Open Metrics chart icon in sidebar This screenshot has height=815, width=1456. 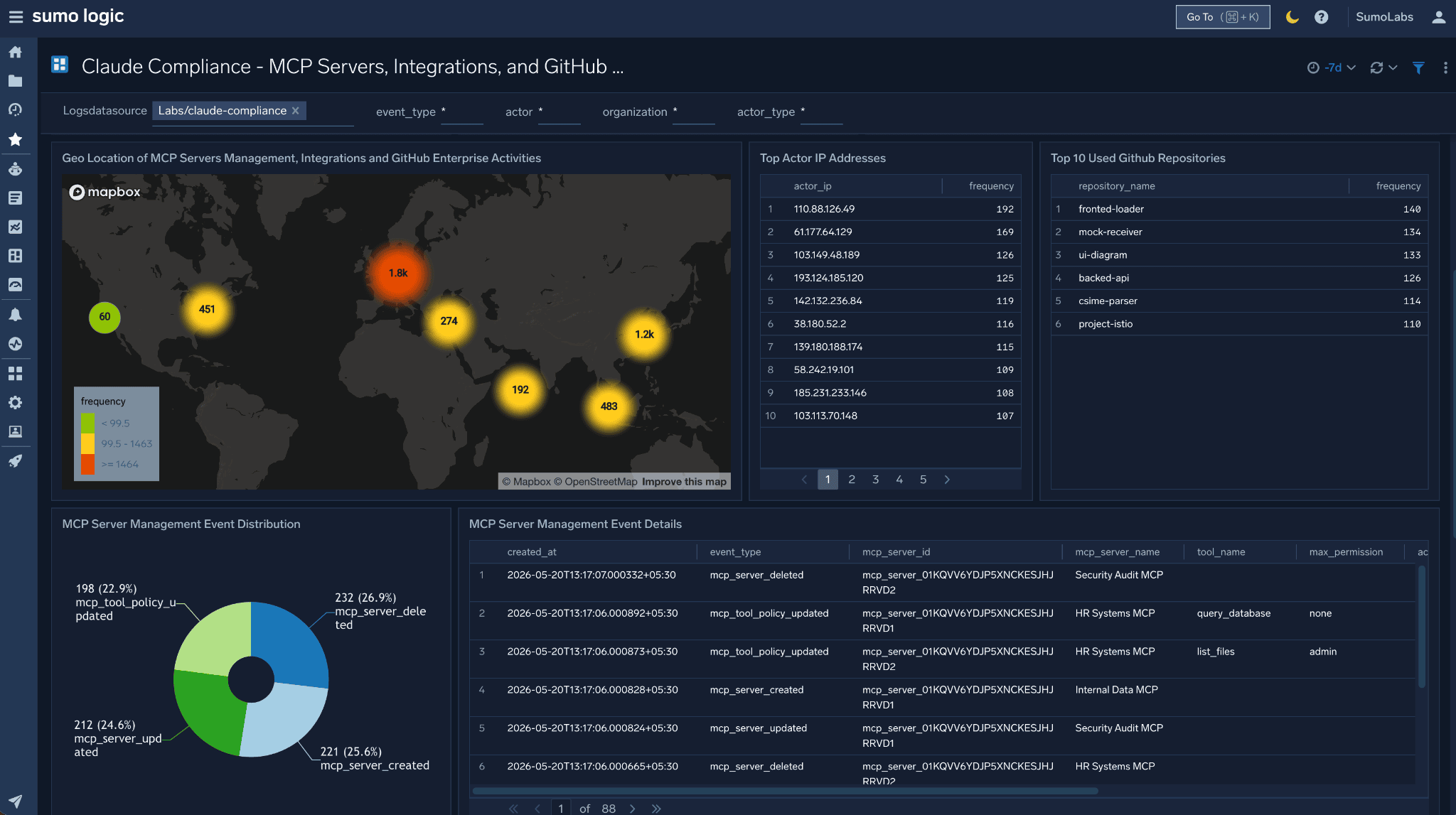point(15,227)
